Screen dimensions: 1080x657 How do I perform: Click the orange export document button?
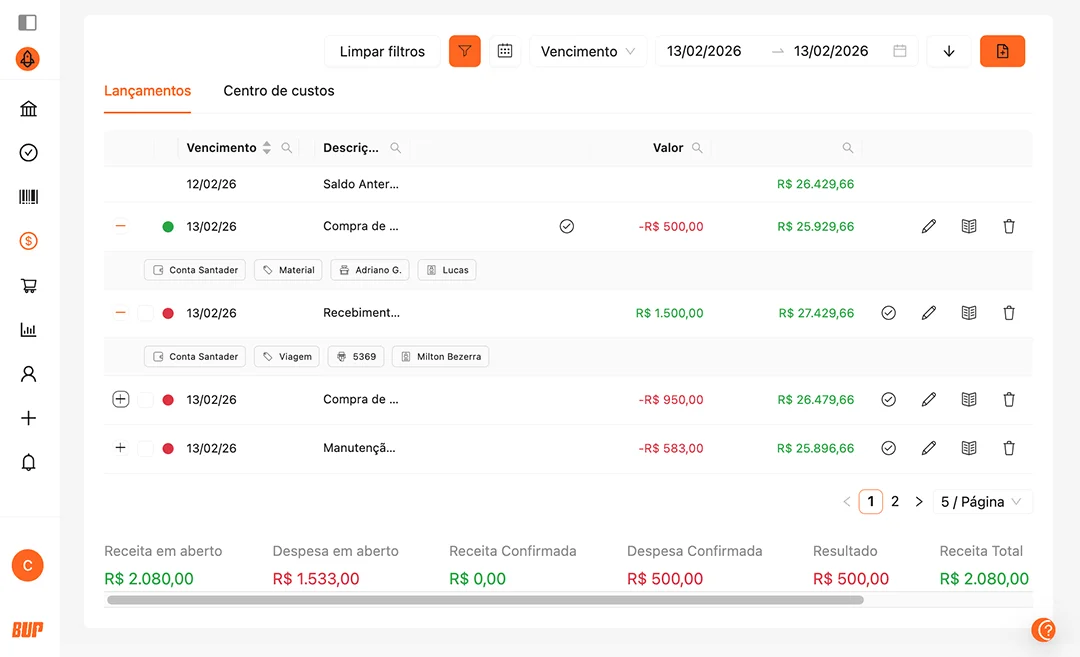pyautogui.click(x=1002, y=51)
